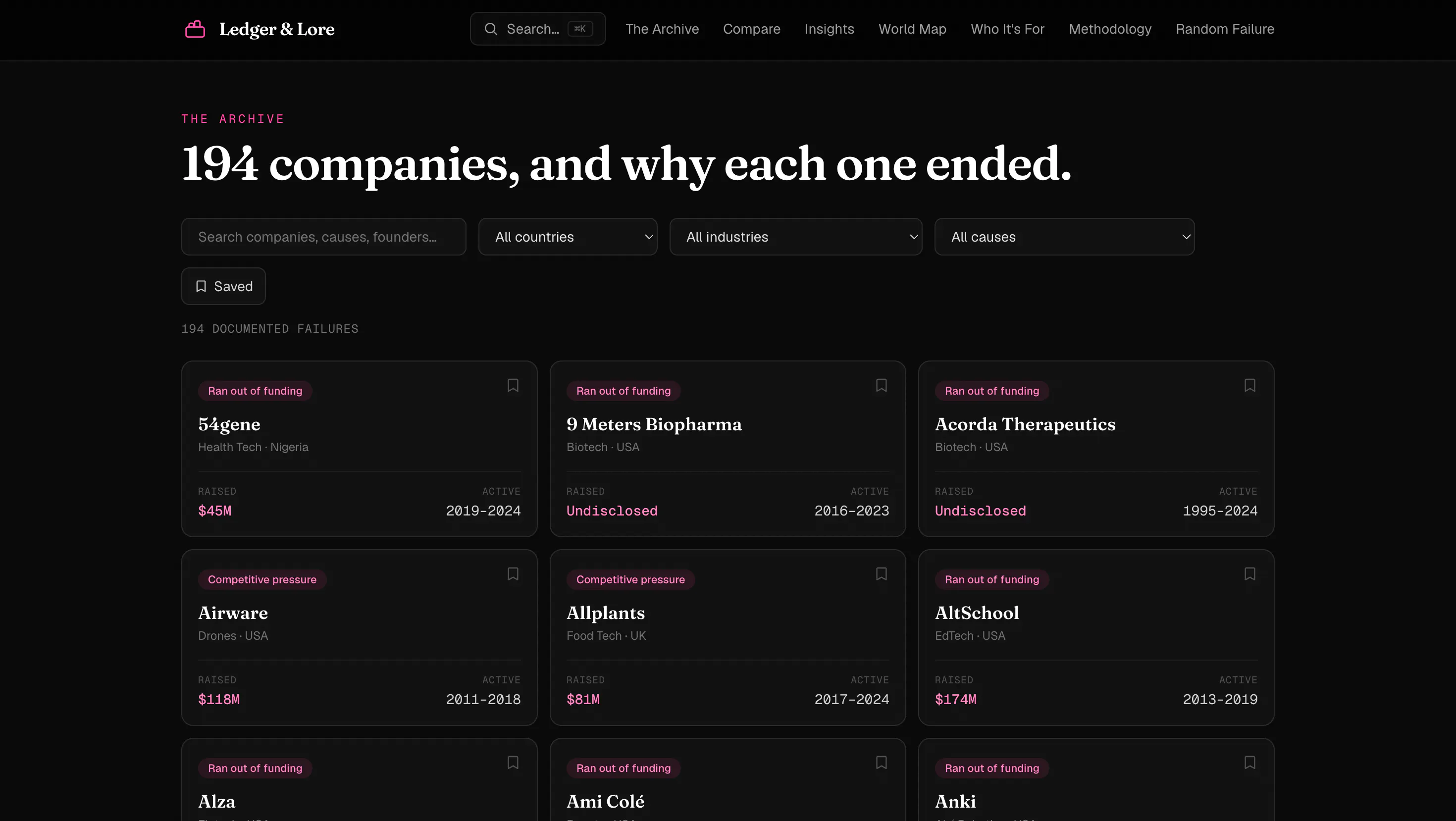This screenshot has width=1456, height=821.
Task: Open the All causes dropdown
Action: tap(1064, 237)
